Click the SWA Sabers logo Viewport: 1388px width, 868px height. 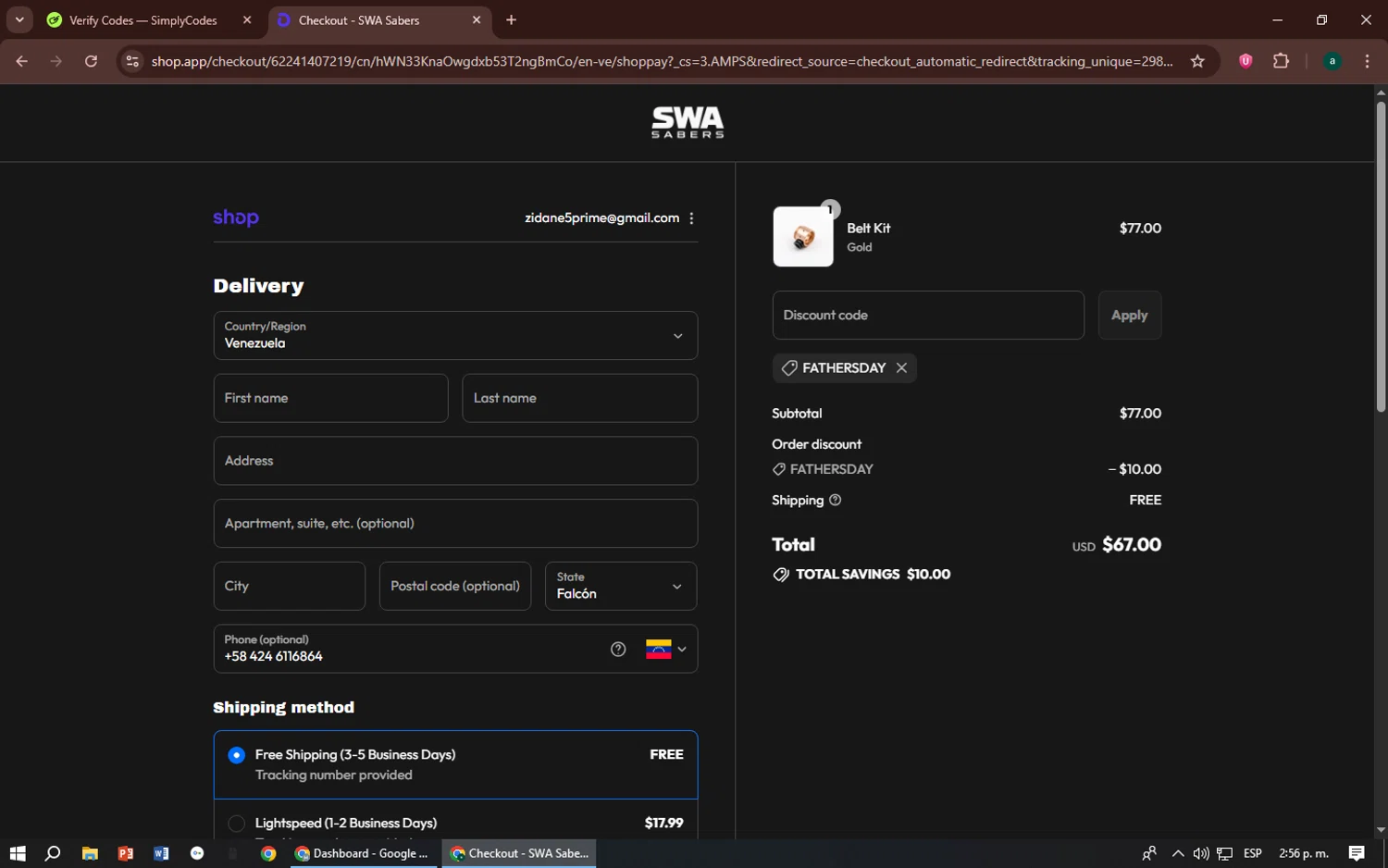click(688, 122)
